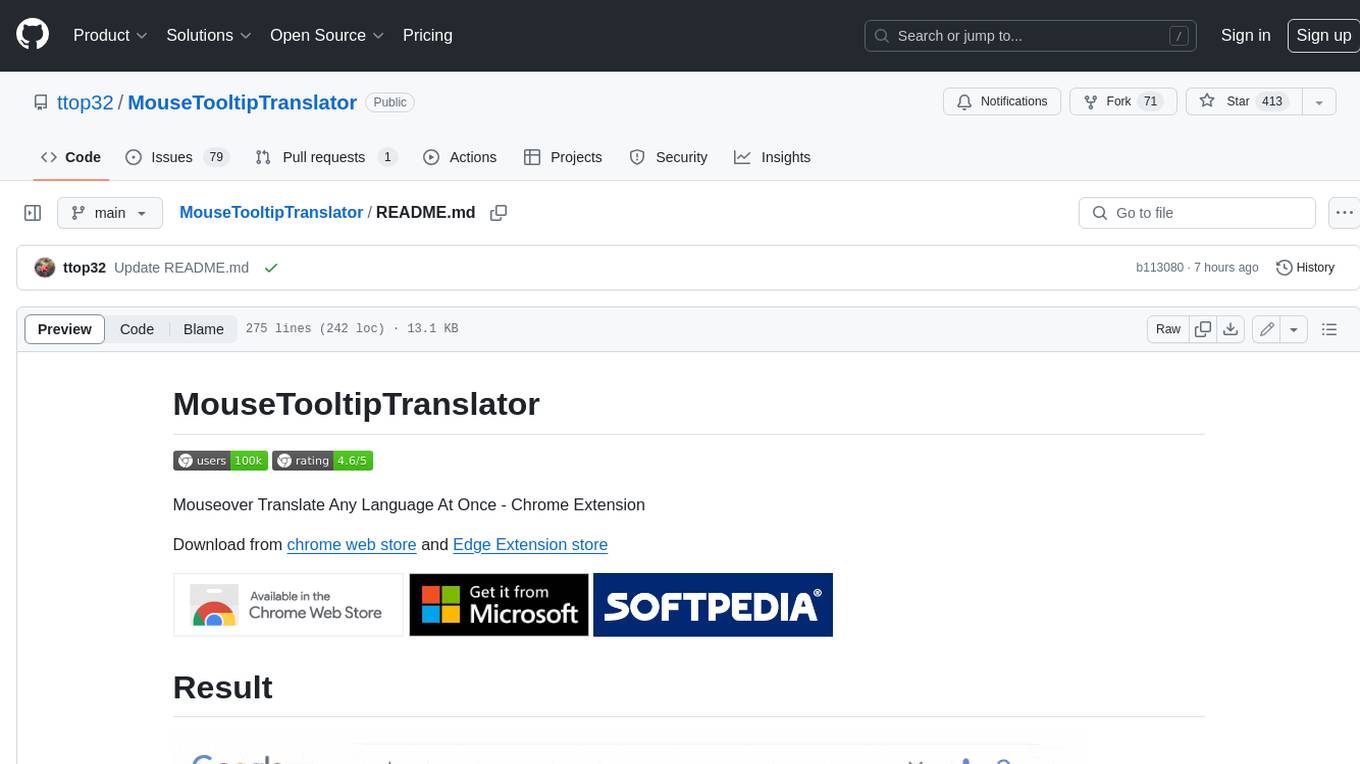Sign in to GitHub
1360x764 pixels.
pyautogui.click(x=1245, y=35)
